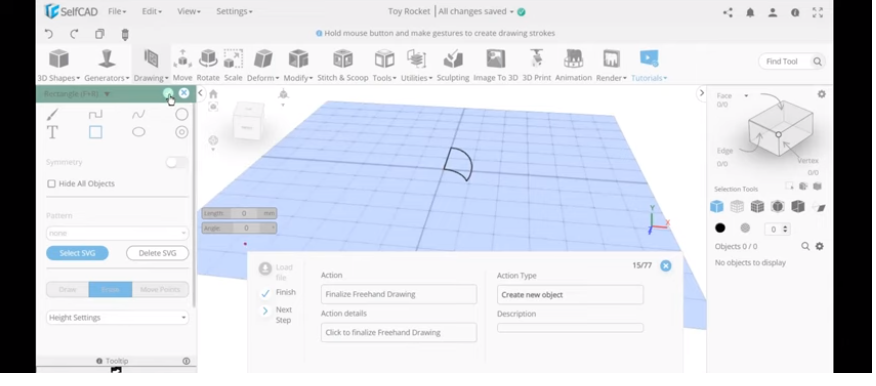Screen dimensions: 876x386
Task: Open the notifications bell
Action: click(x=750, y=12)
